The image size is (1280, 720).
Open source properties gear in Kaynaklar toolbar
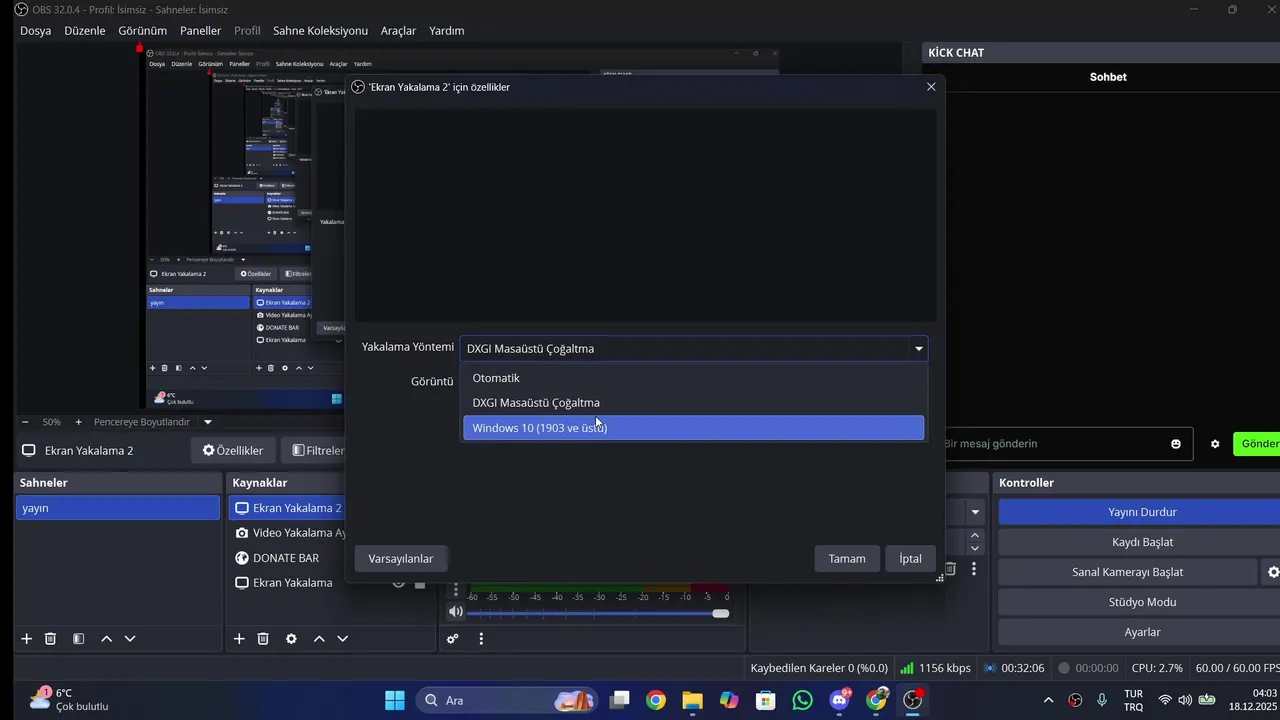point(291,639)
